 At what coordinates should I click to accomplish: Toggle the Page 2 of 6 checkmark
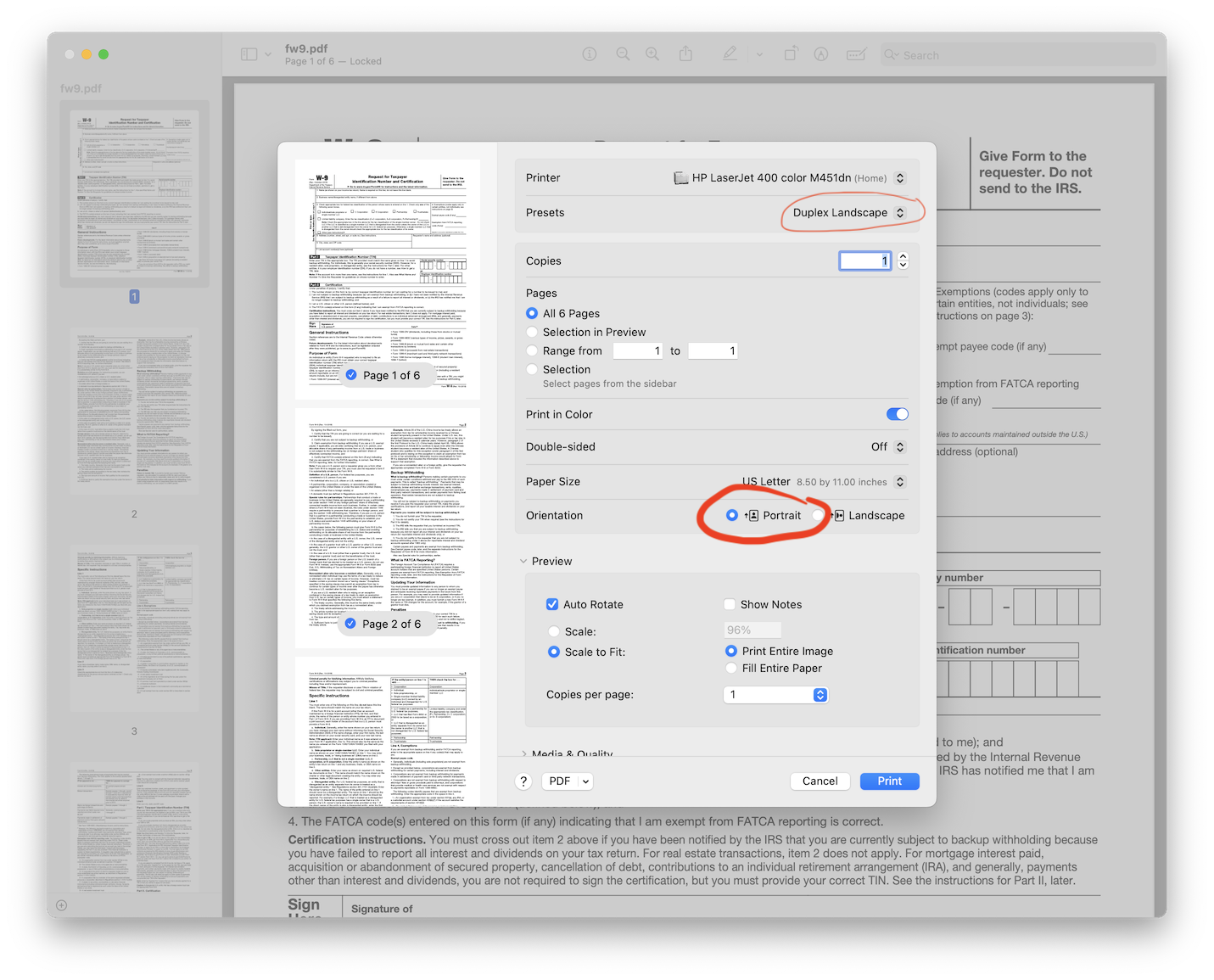point(350,624)
